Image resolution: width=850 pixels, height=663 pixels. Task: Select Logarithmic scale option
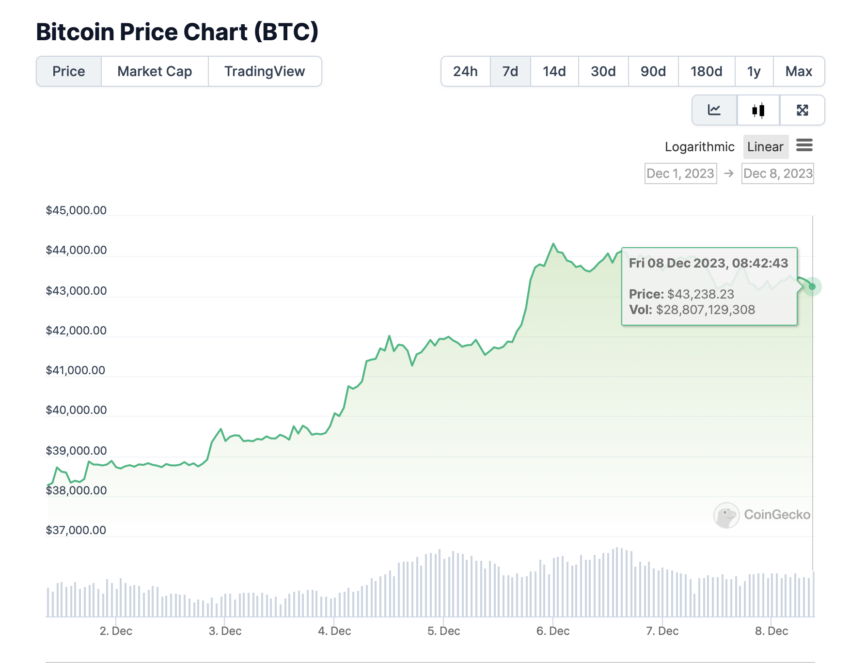(x=699, y=147)
